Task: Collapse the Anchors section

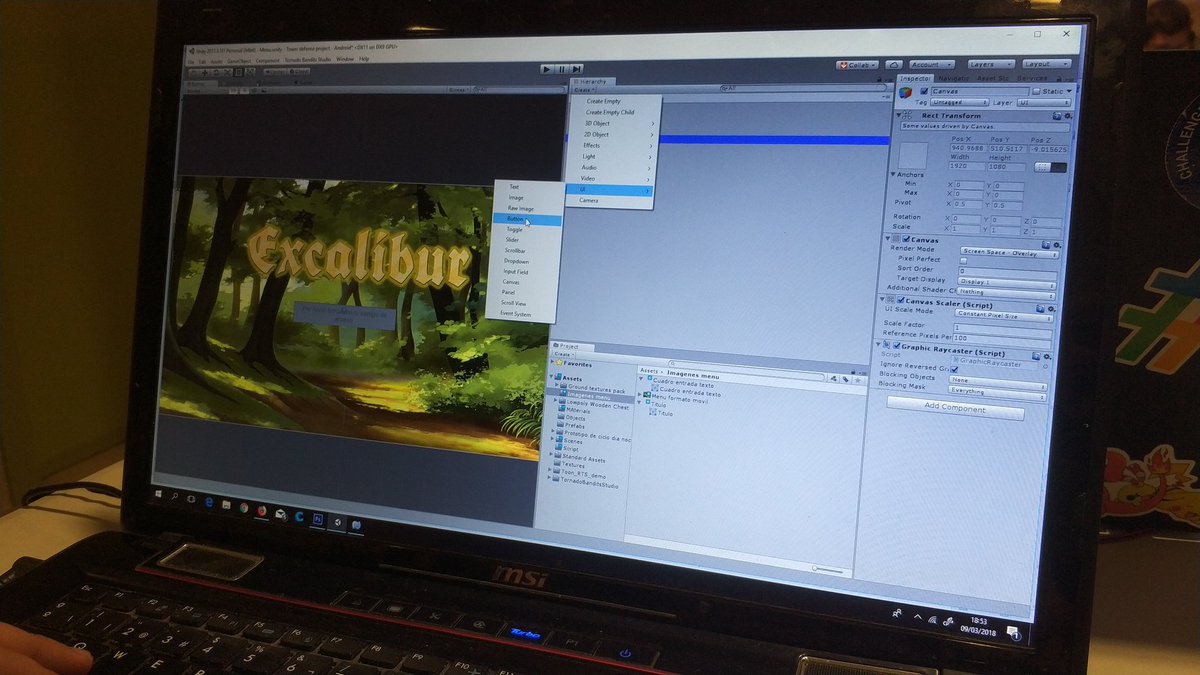Action: coord(893,174)
